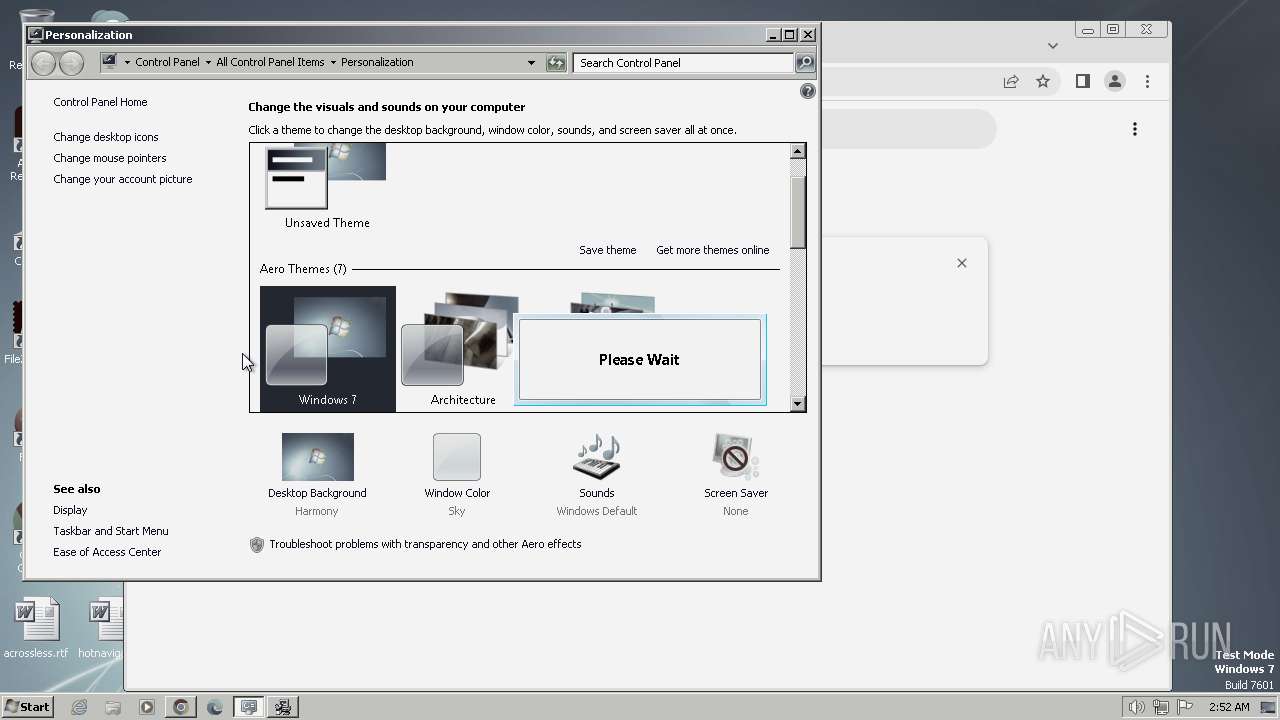Open the acrossless.rtf desktop file
This screenshot has height=720, width=1280.
point(37,628)
